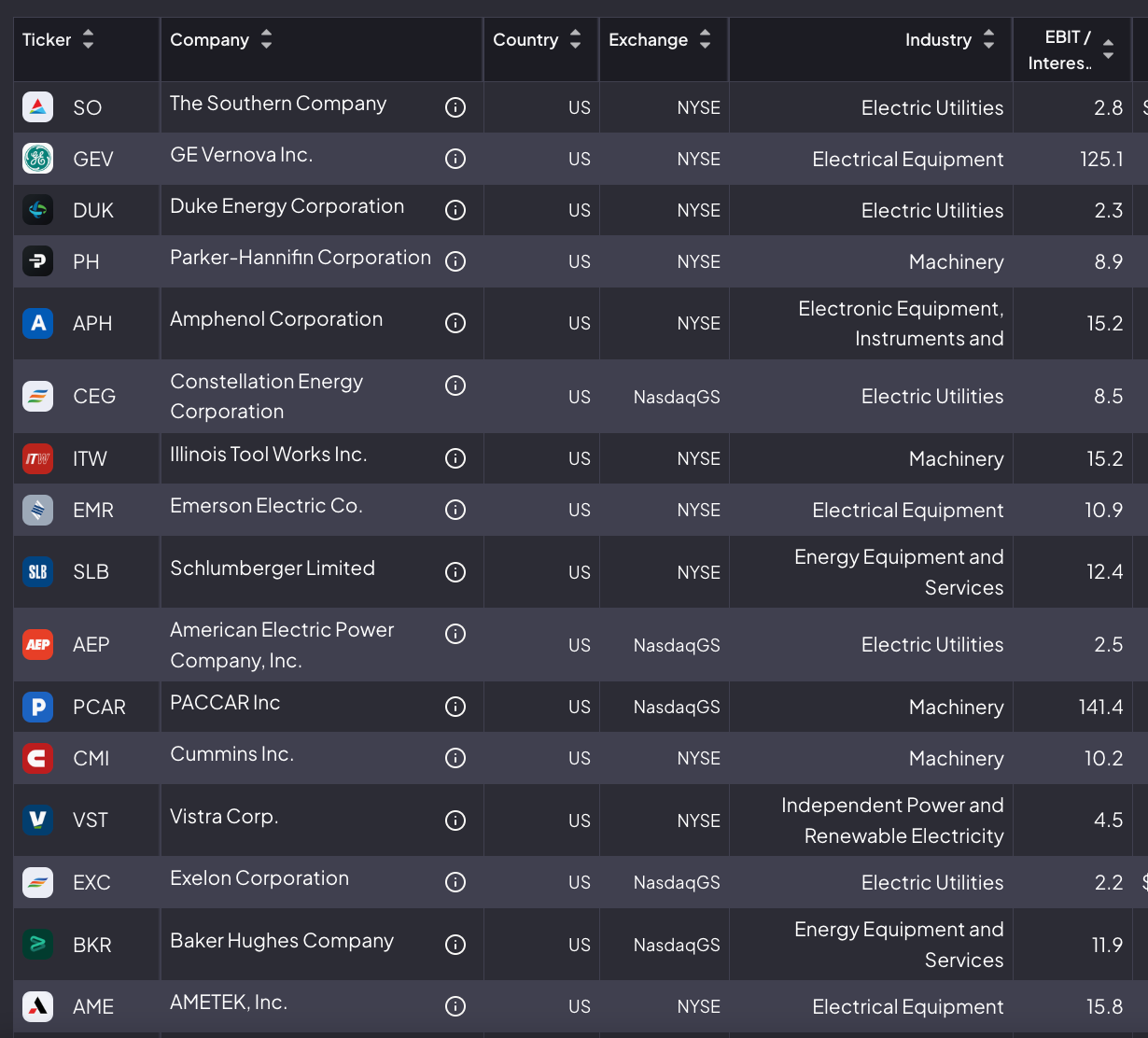Image resolution: width=1148 pixels, height=1038 pixels.
Task: Open info for Baker Hughes Company
Action: [455, 945]
